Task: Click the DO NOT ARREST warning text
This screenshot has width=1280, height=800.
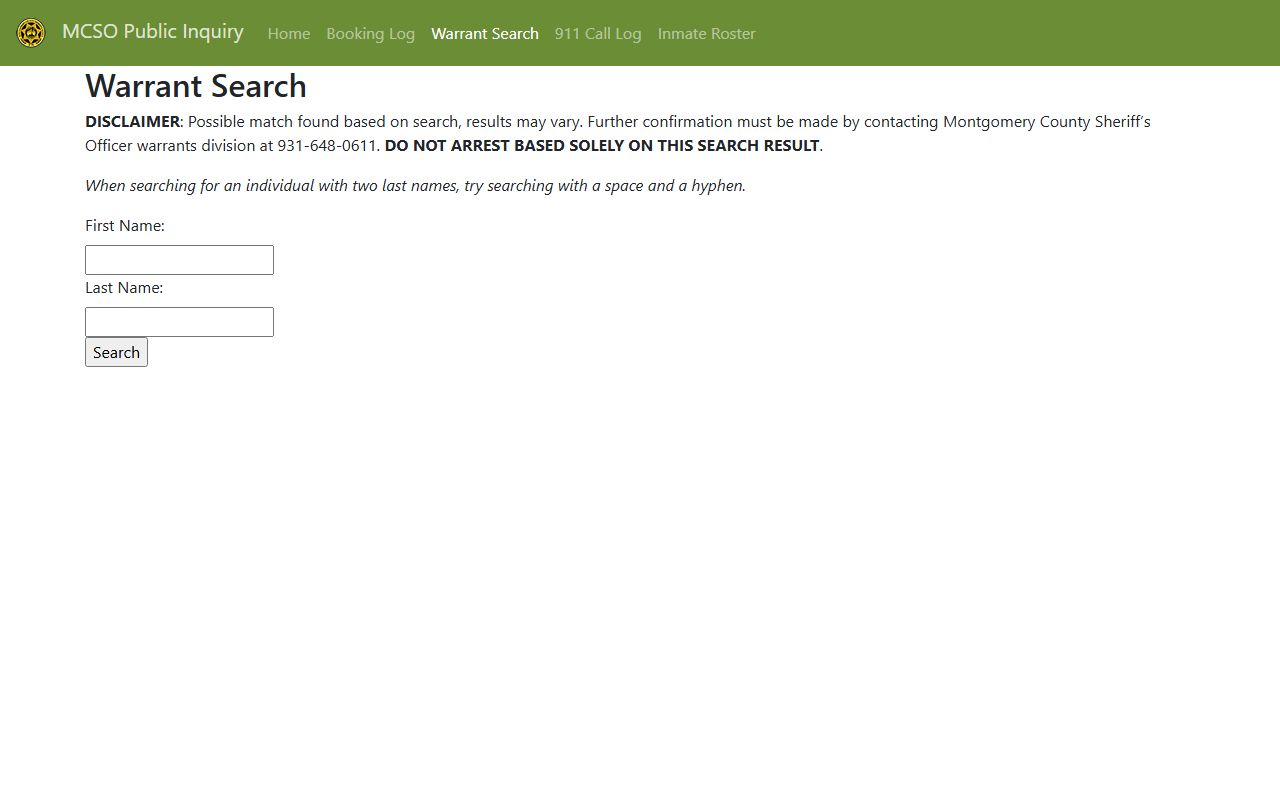Action: click(x=602, y=146)
